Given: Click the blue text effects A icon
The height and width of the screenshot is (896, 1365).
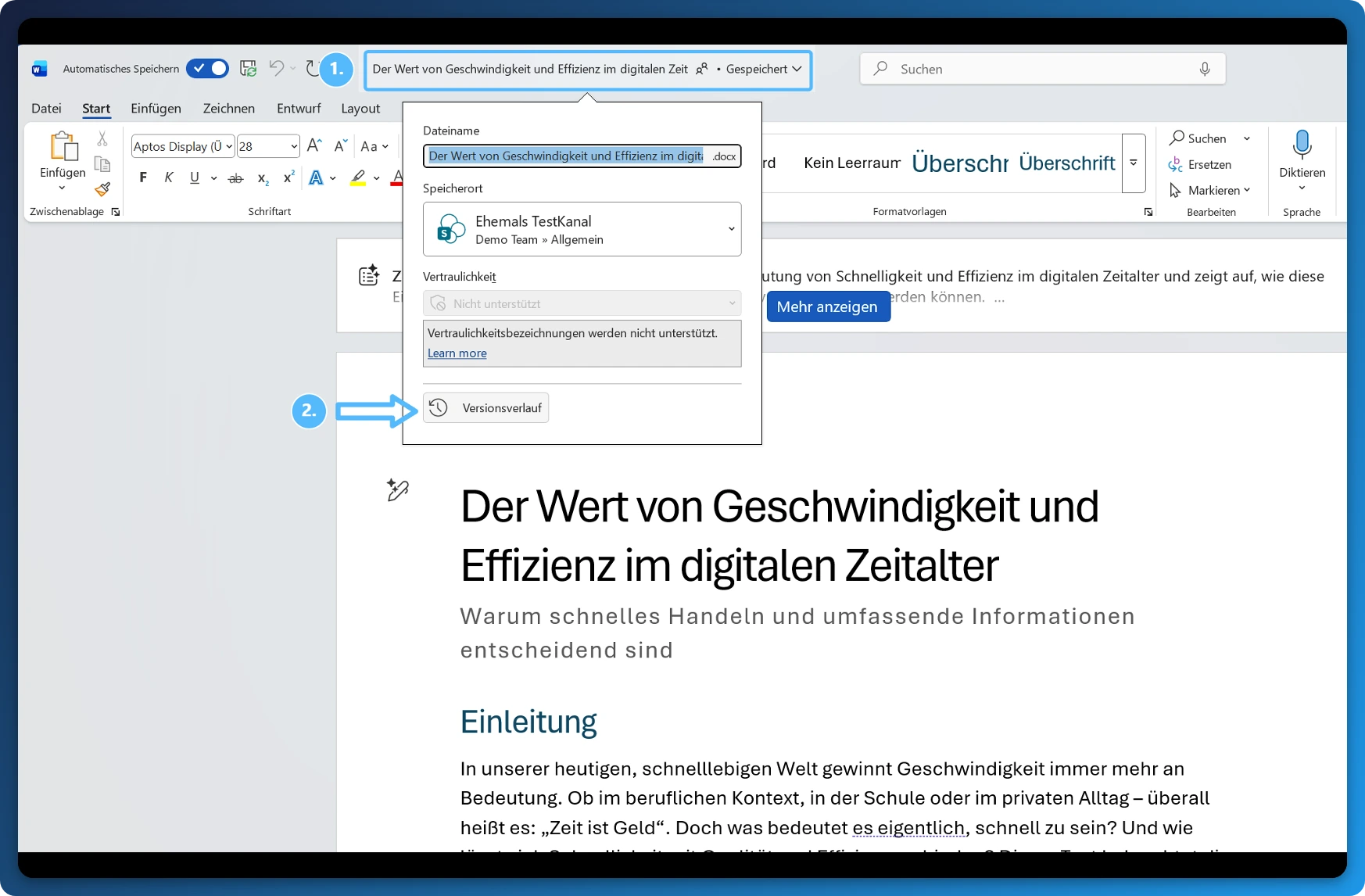Looking at the screenshot, I should pos(316,177).
